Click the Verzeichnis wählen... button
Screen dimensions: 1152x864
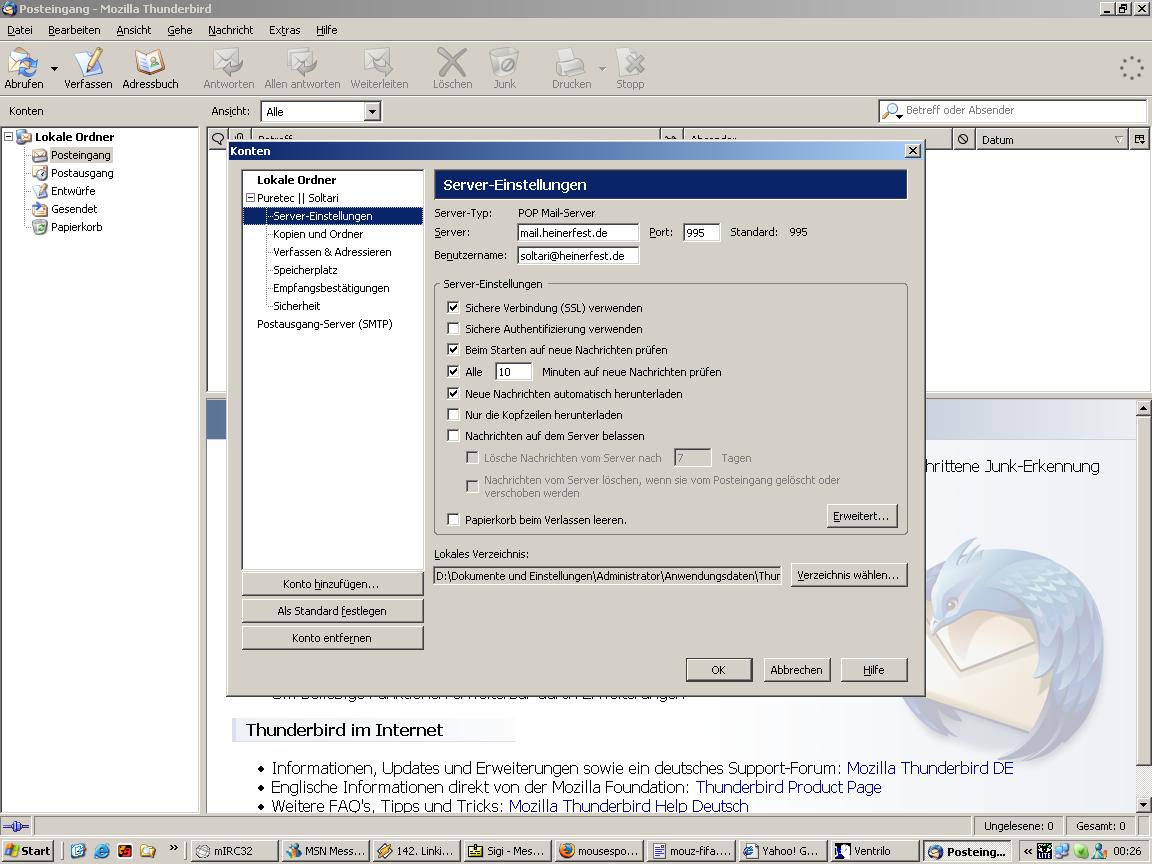(x=849, y=575)
